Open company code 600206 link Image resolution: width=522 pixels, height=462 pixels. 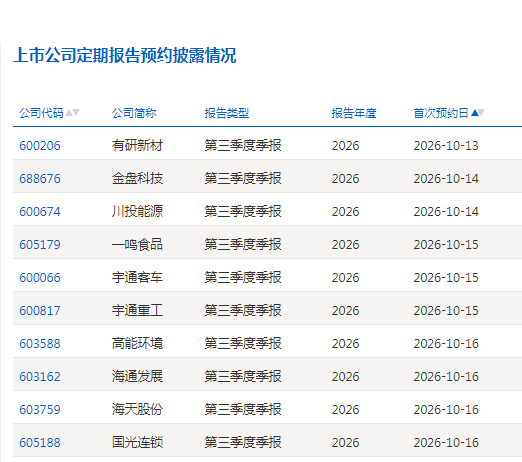40,146
